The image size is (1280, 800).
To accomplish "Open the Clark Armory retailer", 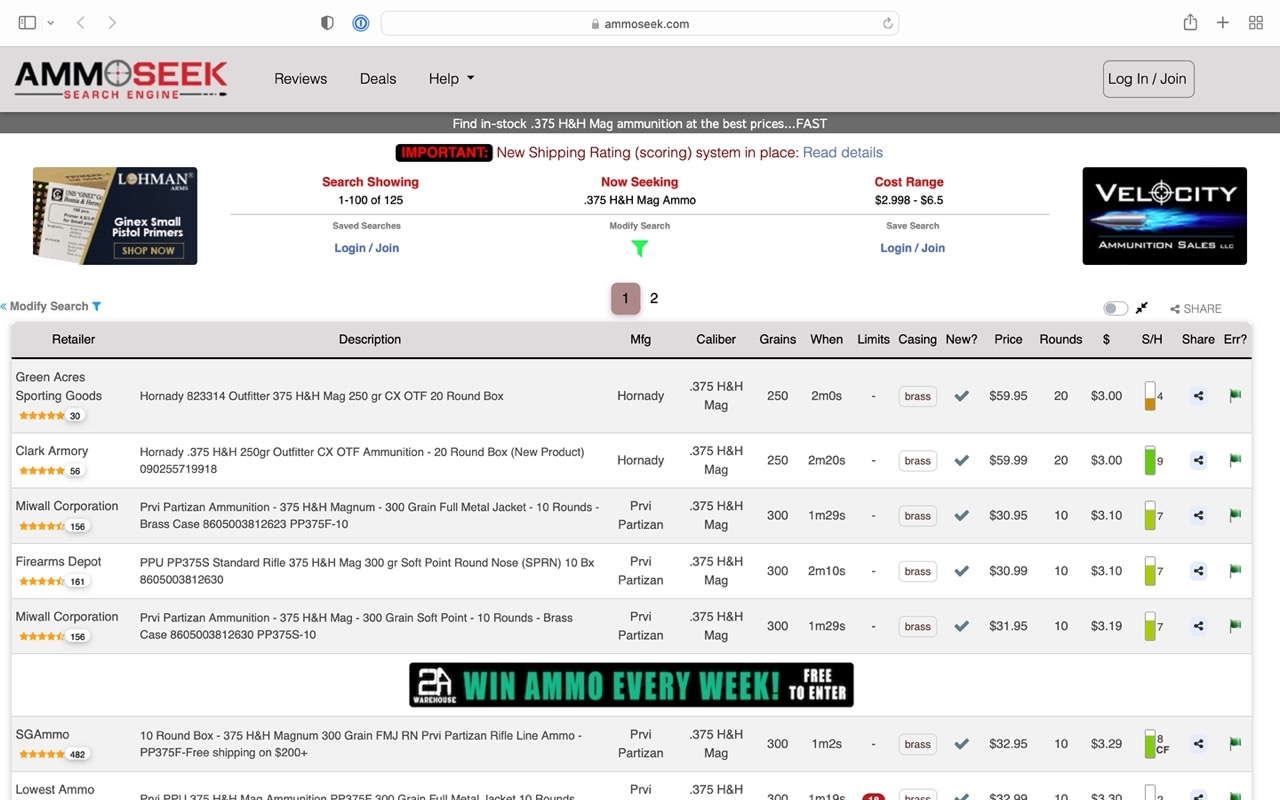I will coord(52,451).
